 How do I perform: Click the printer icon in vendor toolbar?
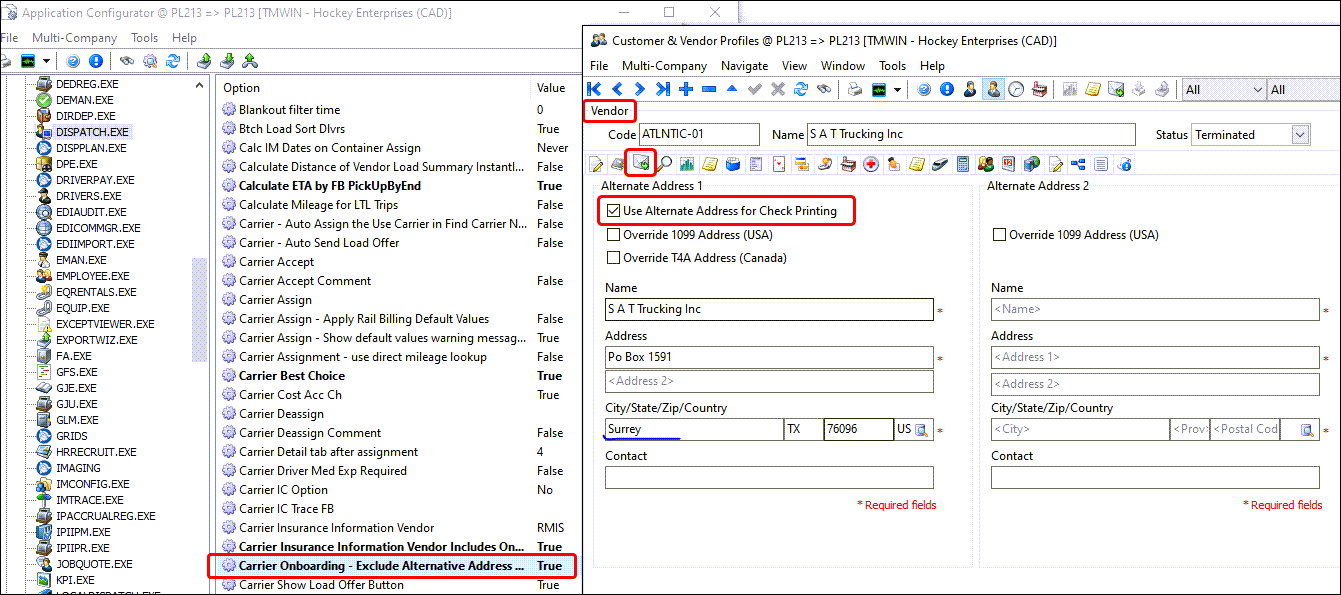click(x=855, y=89)
